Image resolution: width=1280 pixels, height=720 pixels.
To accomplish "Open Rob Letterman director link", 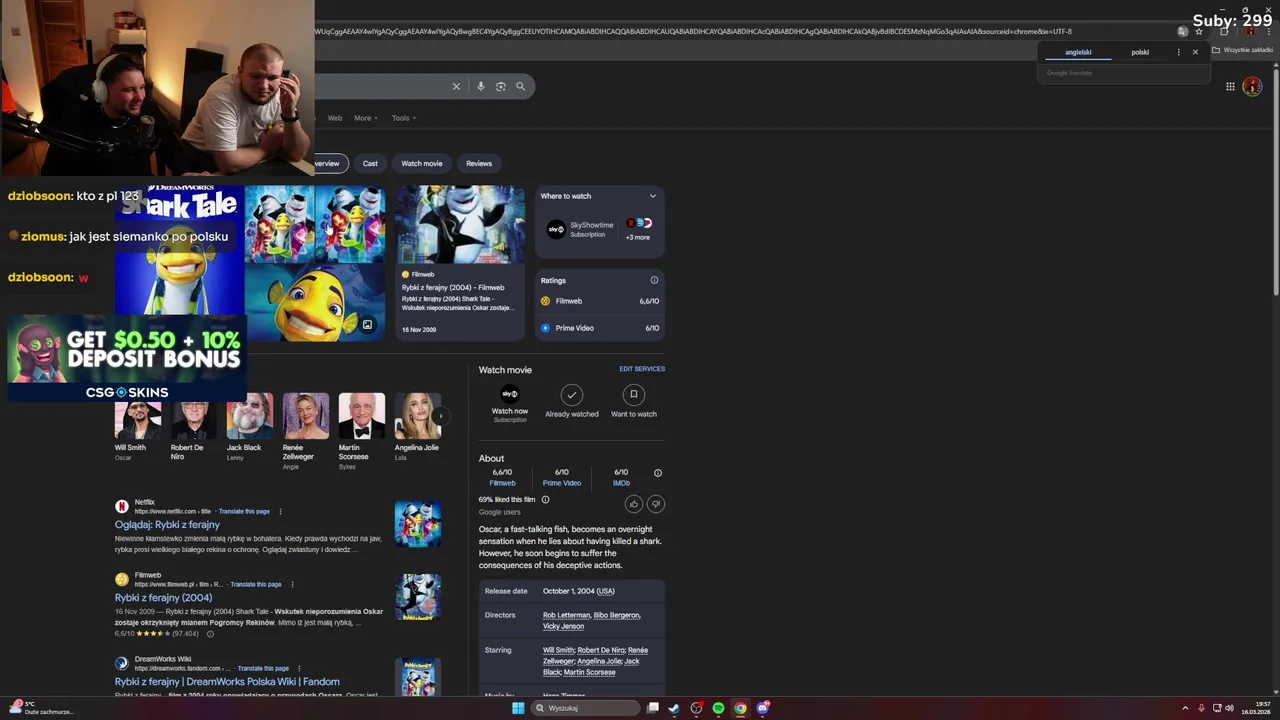I will pyautogui.click(x=566, y=615).
